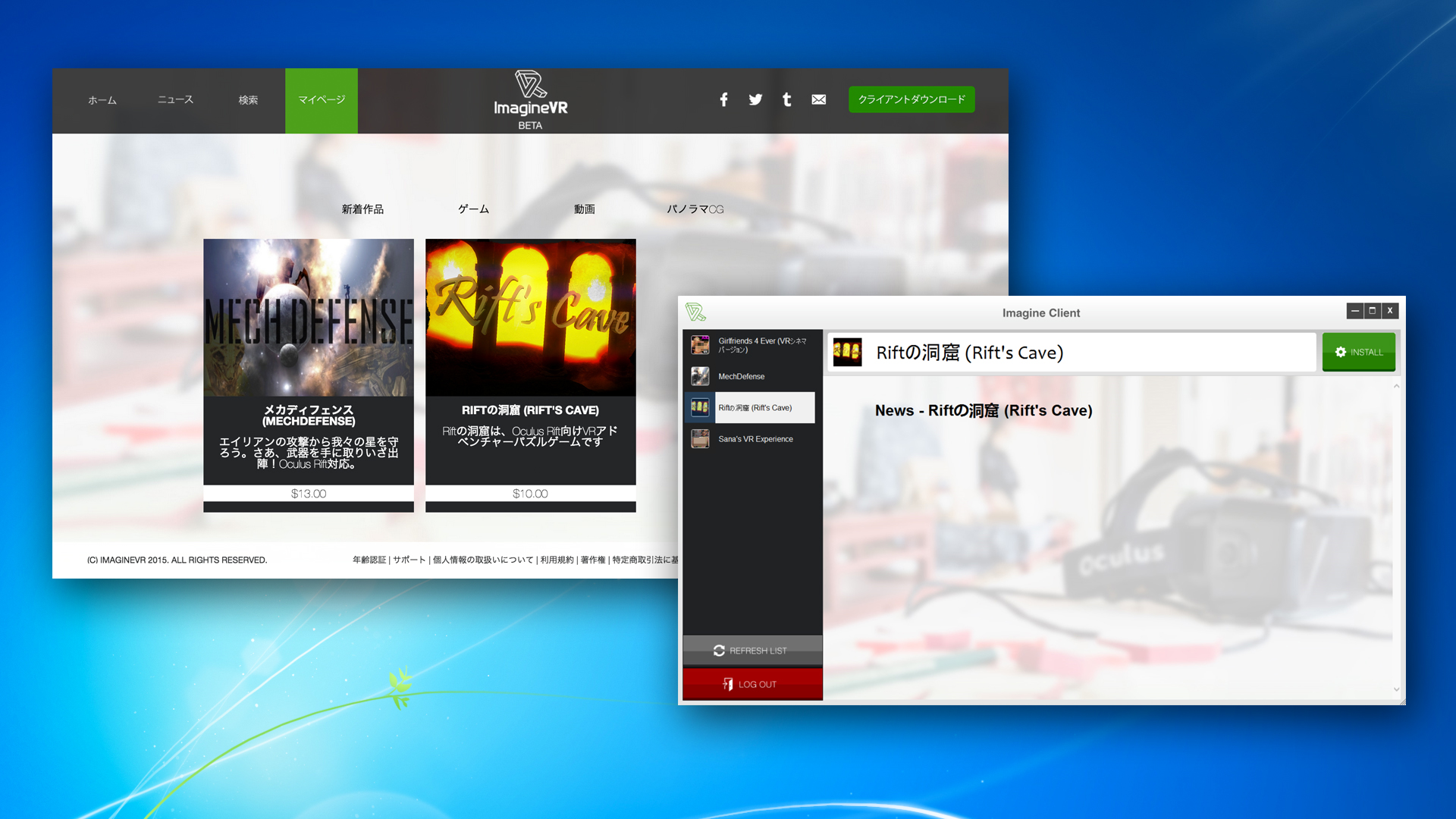Open the Rift's Cave cover image
1456x819 pixels.
pos(531,318)
